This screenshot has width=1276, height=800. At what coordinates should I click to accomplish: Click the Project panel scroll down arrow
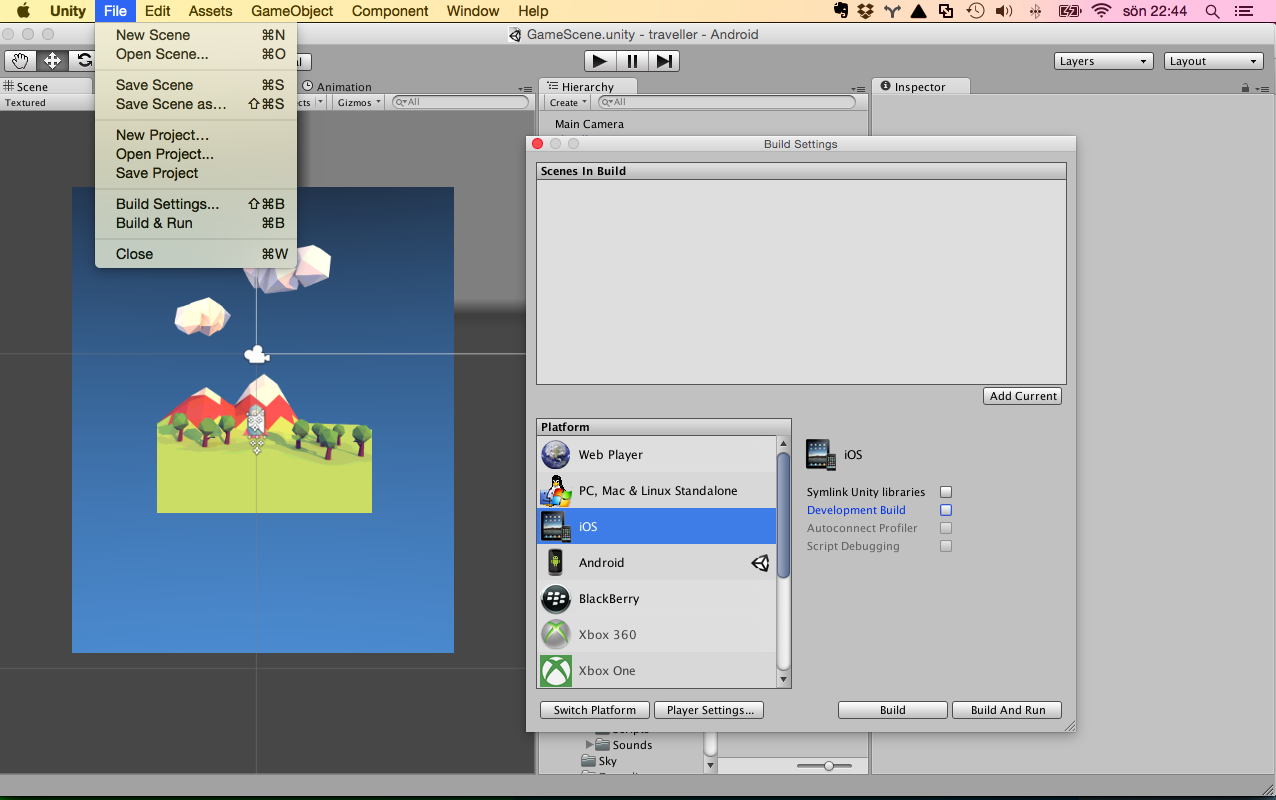(710, 766)
